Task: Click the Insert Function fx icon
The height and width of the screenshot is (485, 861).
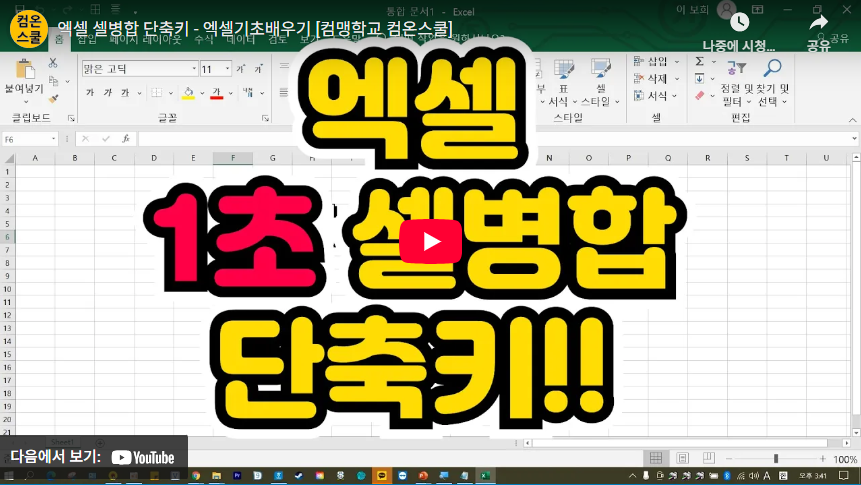Action: 126,139
